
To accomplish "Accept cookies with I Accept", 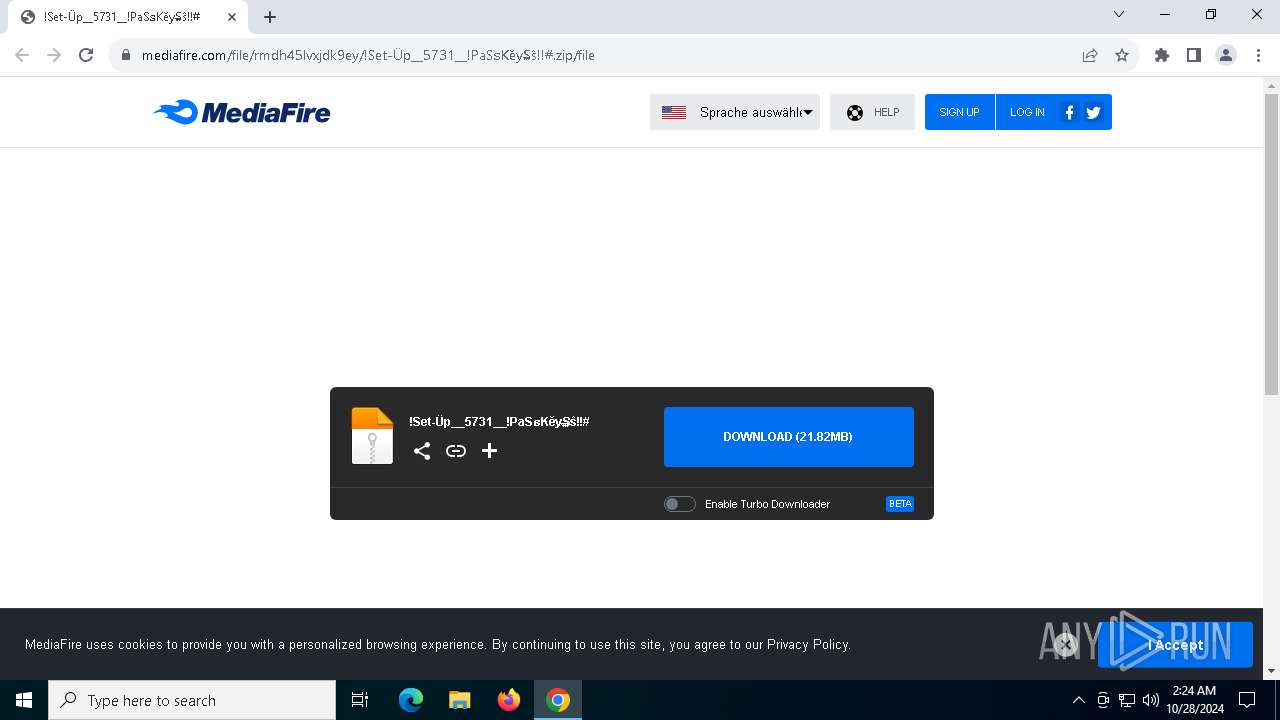I will point(1175,645).
